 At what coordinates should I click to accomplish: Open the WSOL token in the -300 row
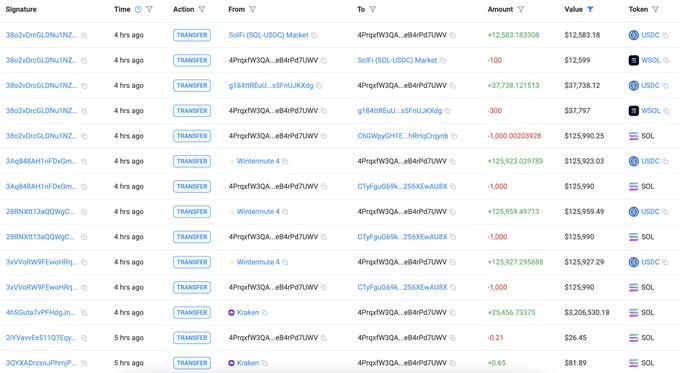point(651,111)
